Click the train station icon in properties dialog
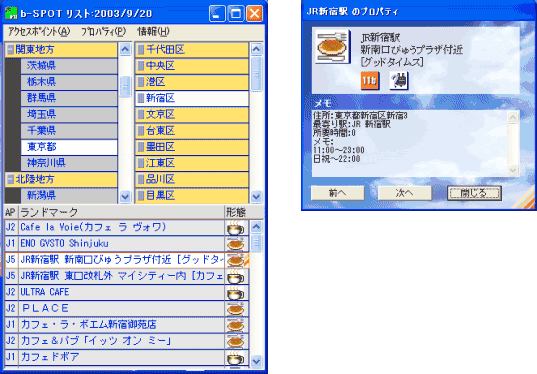The width and height of the screenshot is (537, 374). [x=399, y=81]
